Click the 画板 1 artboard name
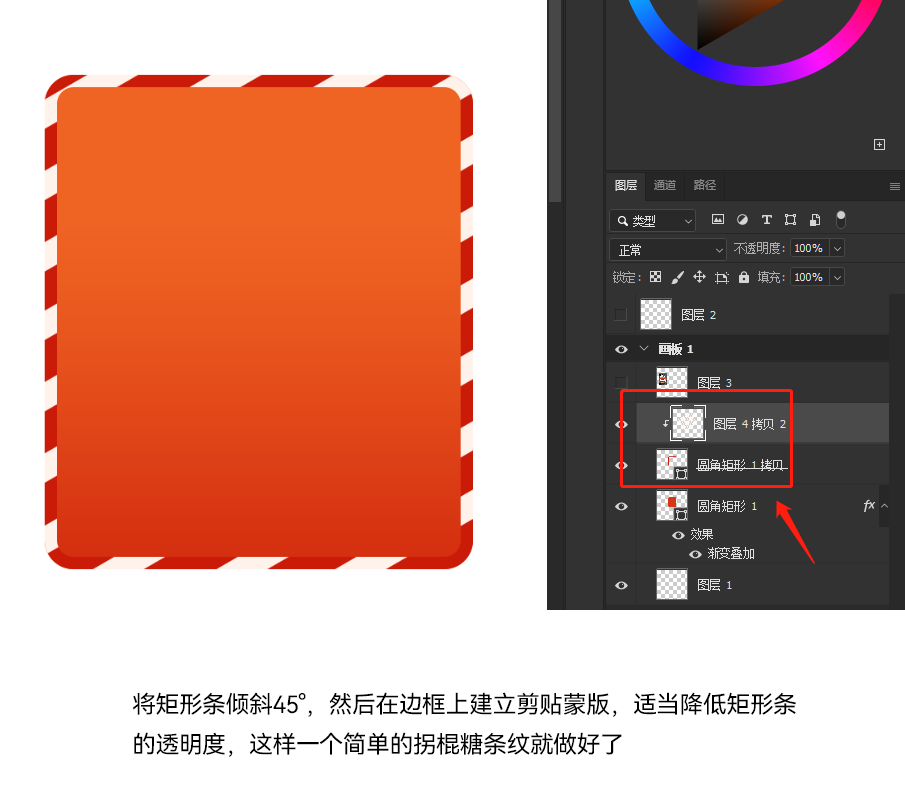Viewport: 905px width, 808px height. [x=675, y=349]
